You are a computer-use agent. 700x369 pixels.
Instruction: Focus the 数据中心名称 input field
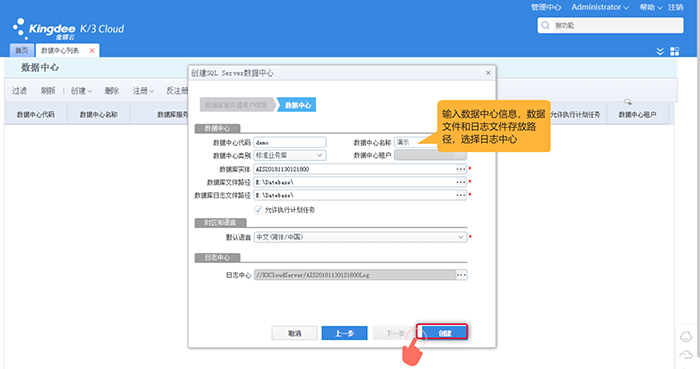pos(416,142)
